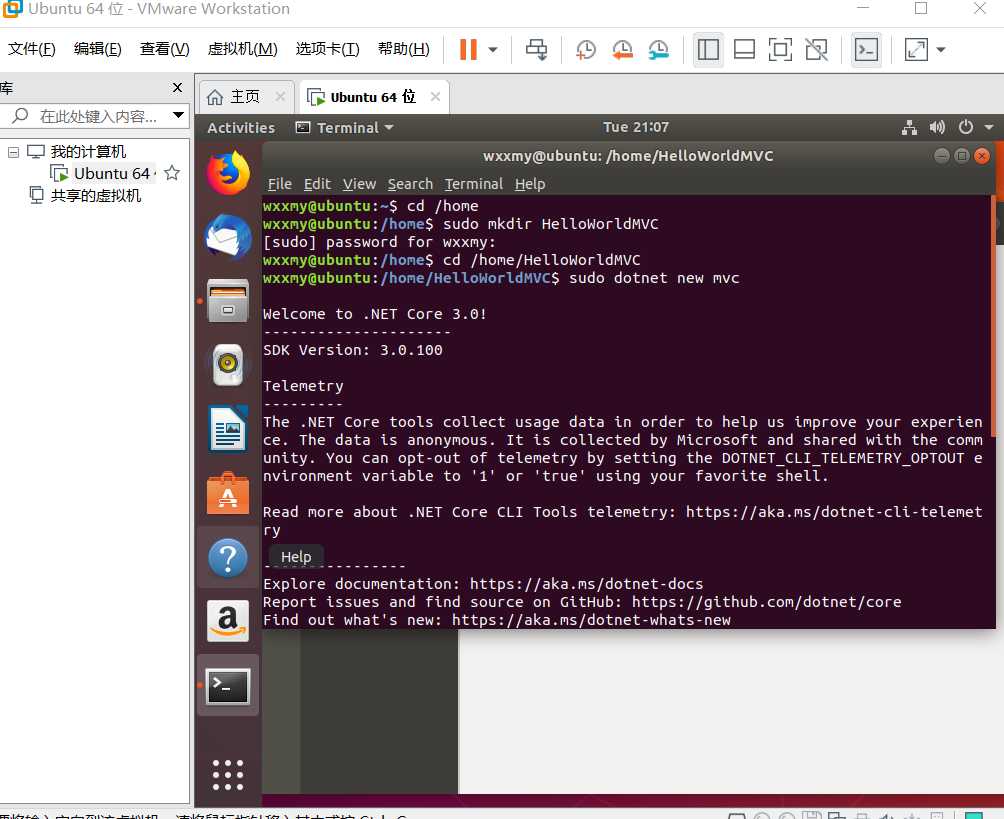Open Amazon from the dock
Viewport: 1004px width, 819px height.
click(228, 621)
